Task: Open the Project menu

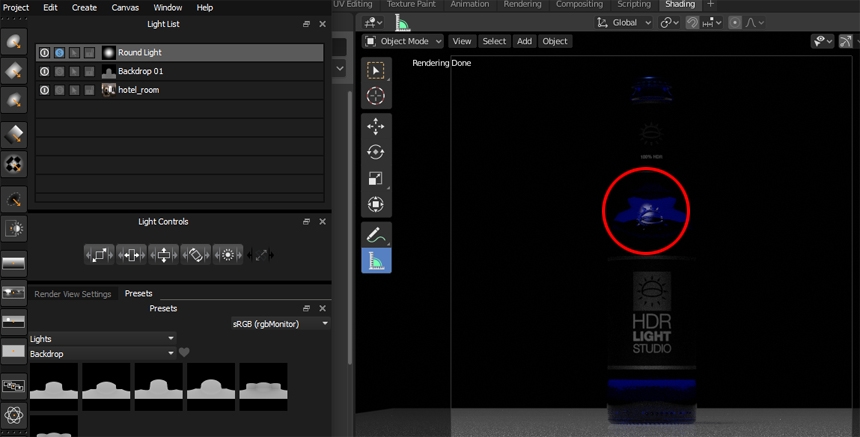Action: pyautogui.click(x=16, y=8)
